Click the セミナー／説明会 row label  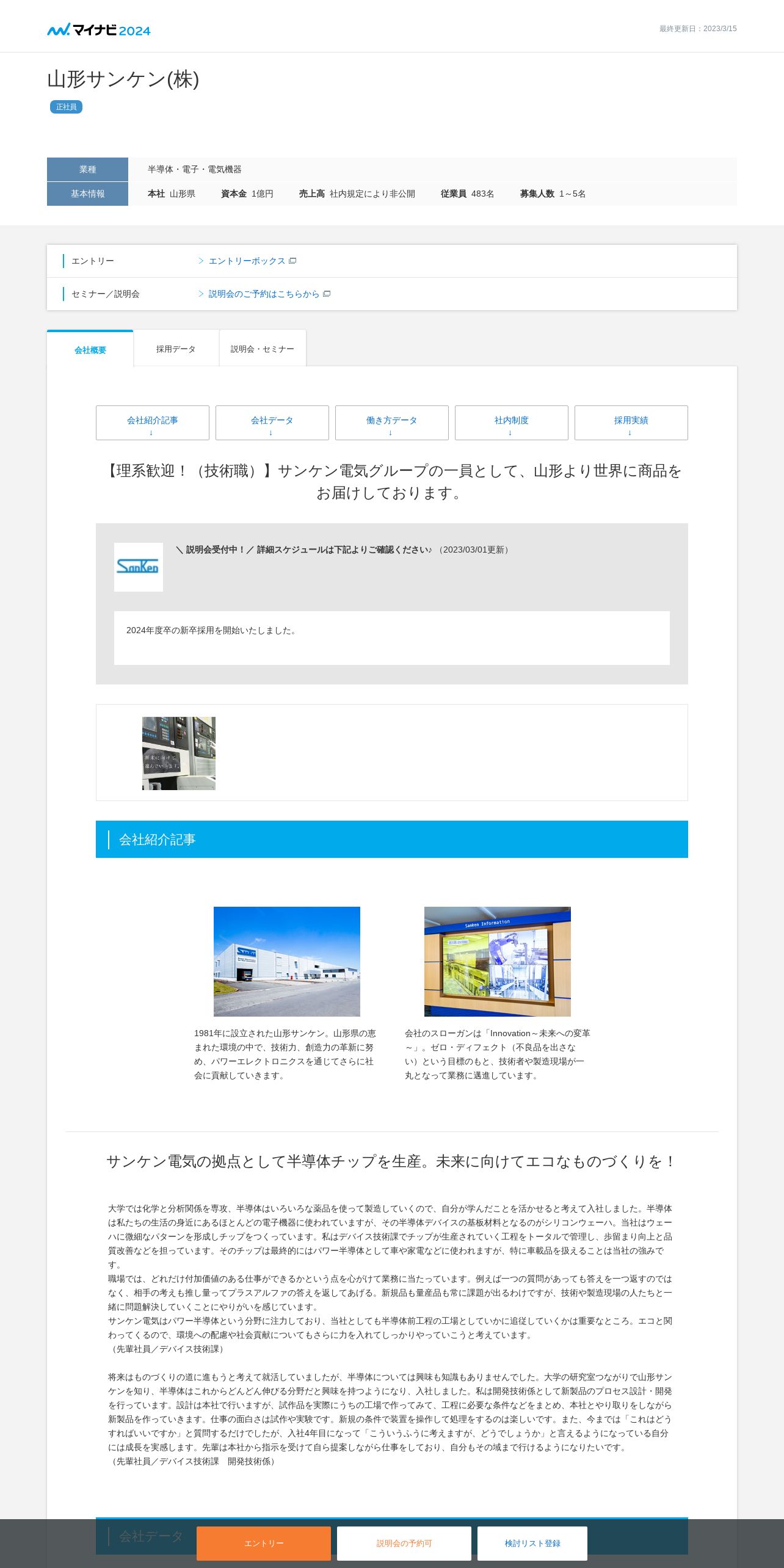pyautogui.click(x=106, y=294)
